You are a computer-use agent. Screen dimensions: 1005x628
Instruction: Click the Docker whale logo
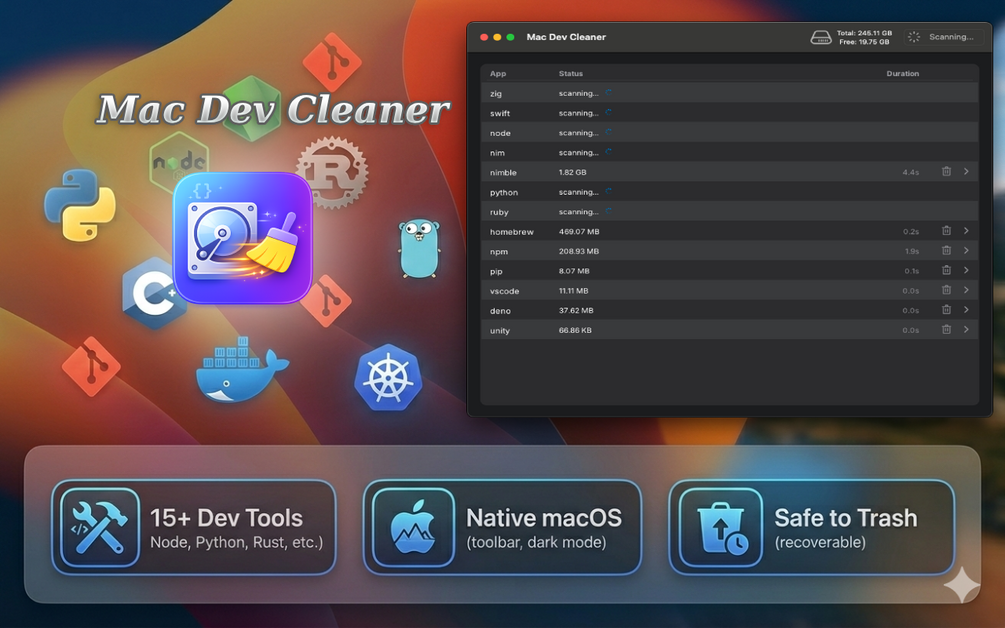(x=242, y=370)
